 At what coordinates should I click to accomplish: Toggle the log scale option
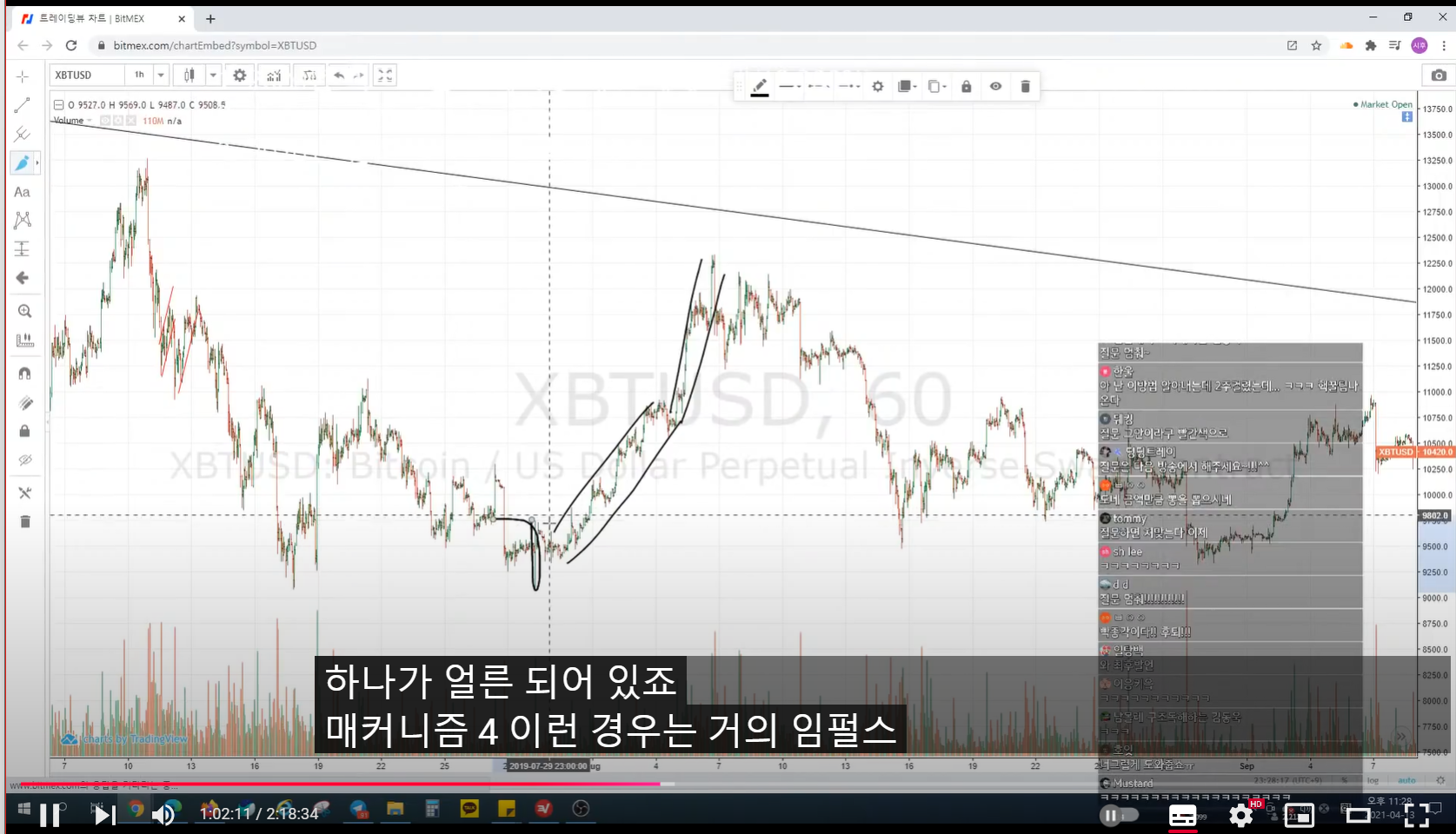1373,780
